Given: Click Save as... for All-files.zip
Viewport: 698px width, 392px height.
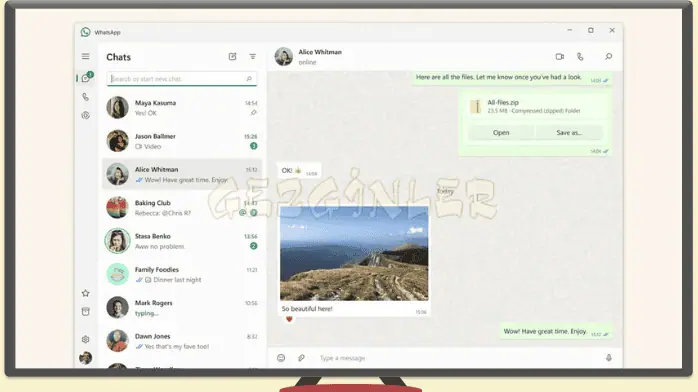Looking at the screenshot, I should (x=569, y=133).
